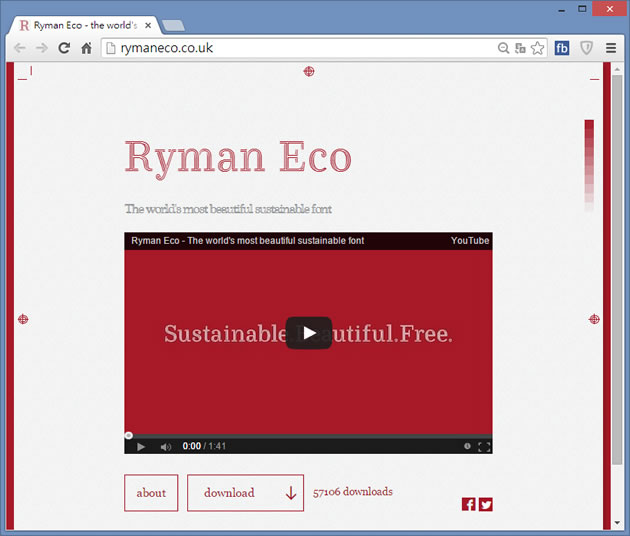This screenshot has width=630, height=536.
Task: Click the Ryman Eco heading
Action: coord(238,159)
